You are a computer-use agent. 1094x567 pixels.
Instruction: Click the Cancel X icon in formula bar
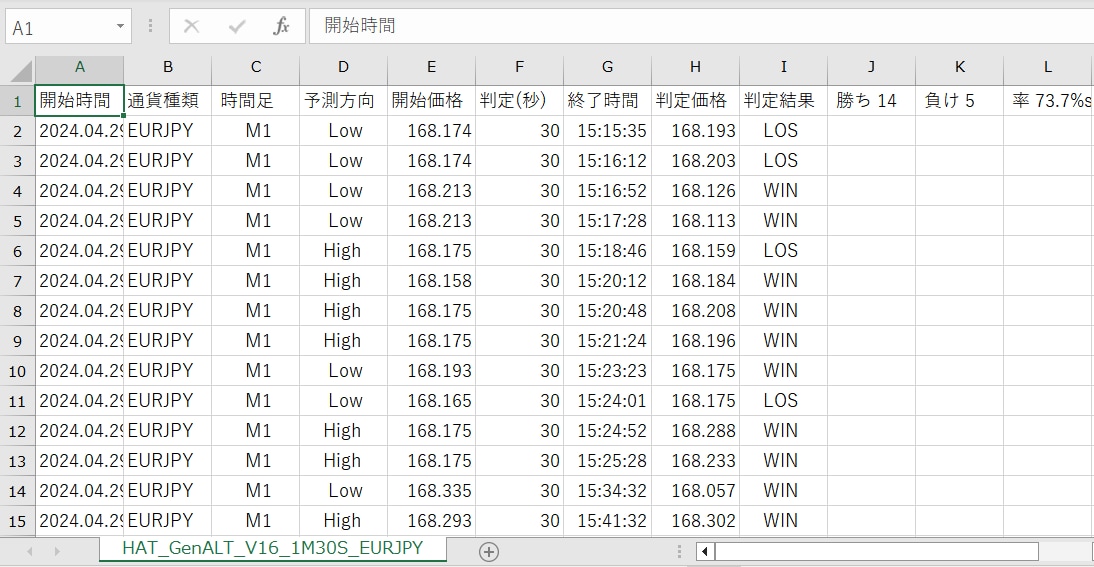pyautogui.click(x=191, y=27)
